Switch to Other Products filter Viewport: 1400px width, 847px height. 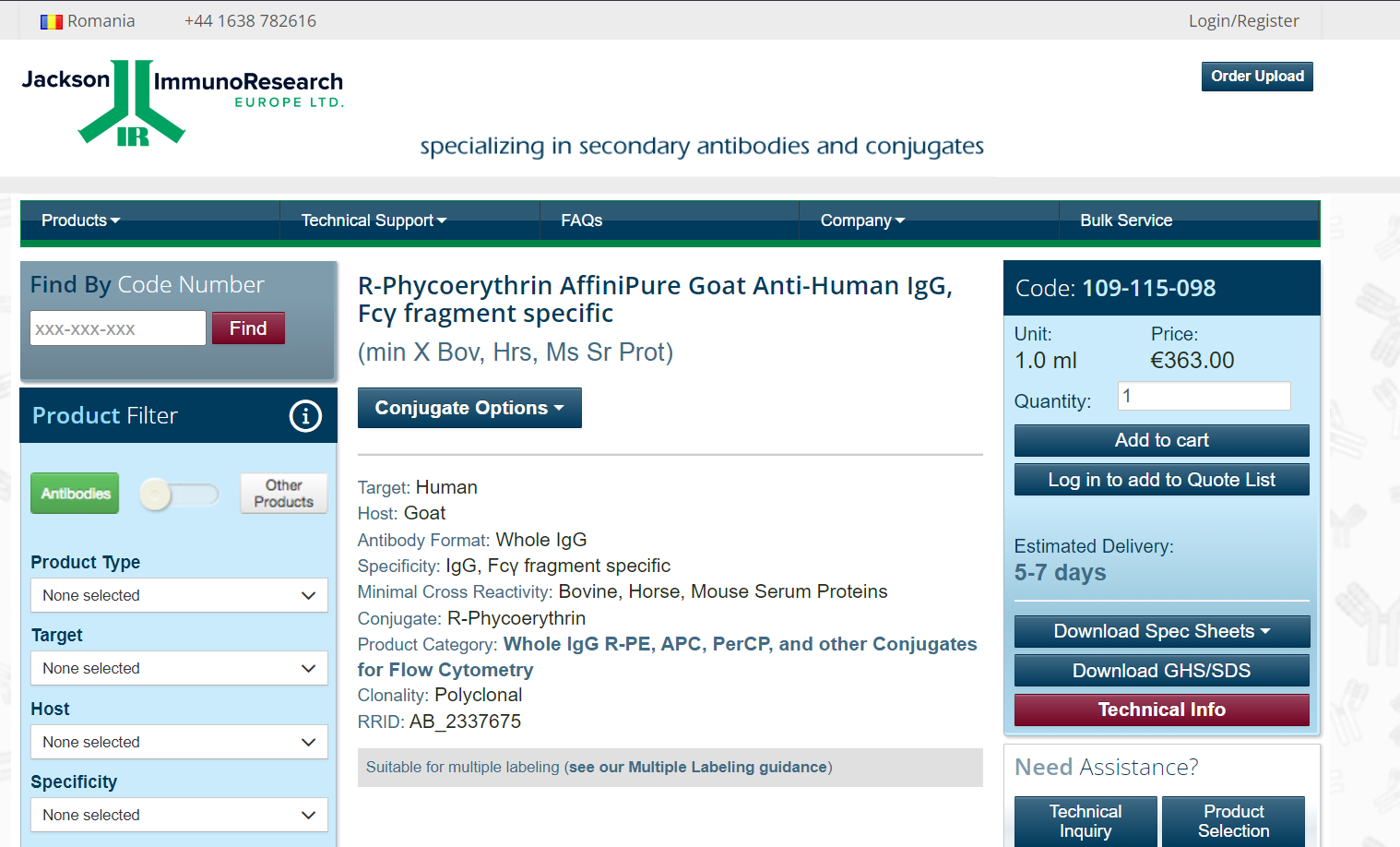pos(284,494)
